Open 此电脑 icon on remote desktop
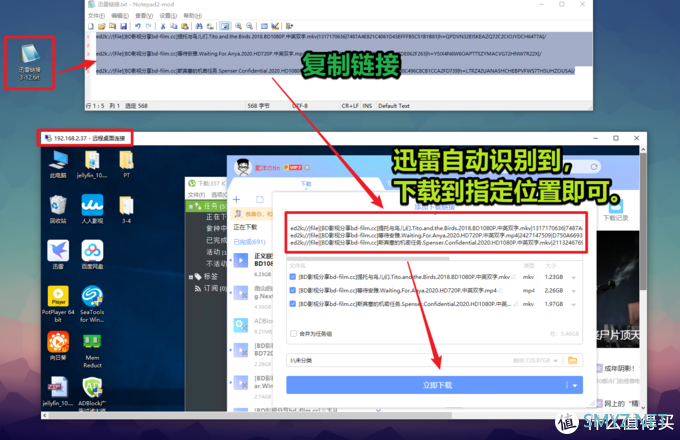 (x=58, y=165)
